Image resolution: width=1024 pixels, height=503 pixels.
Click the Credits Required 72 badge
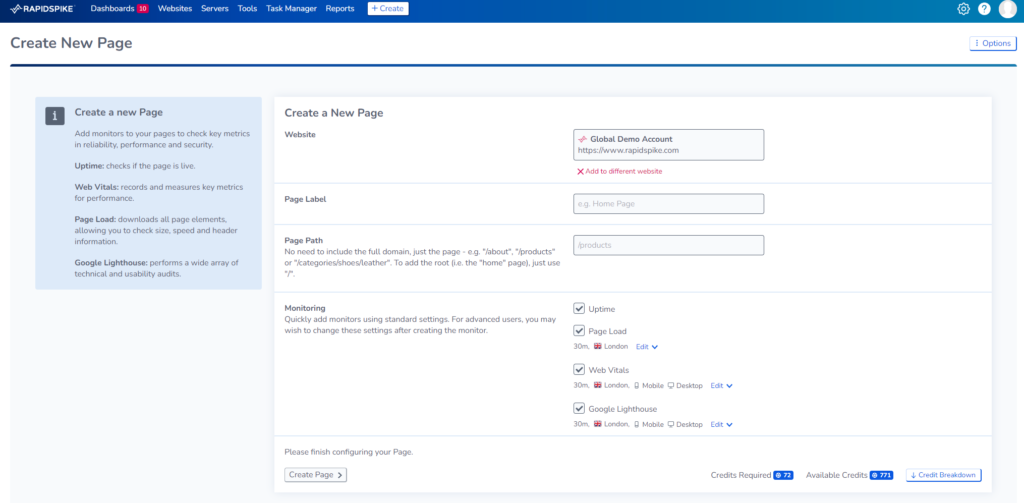pyautogui.click(x=783, y=476)
